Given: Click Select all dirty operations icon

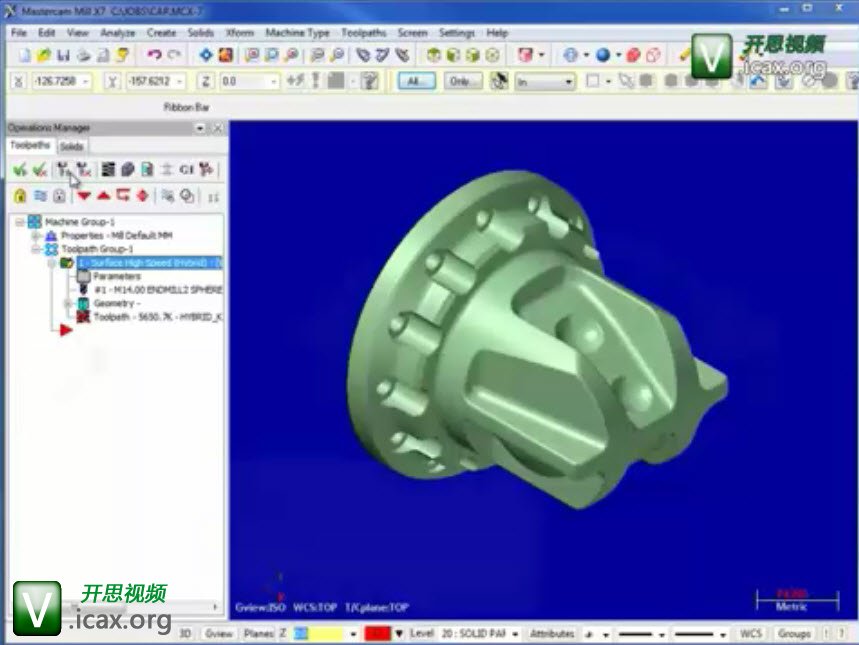Looking at the screenshot, I should click(39, 169).
